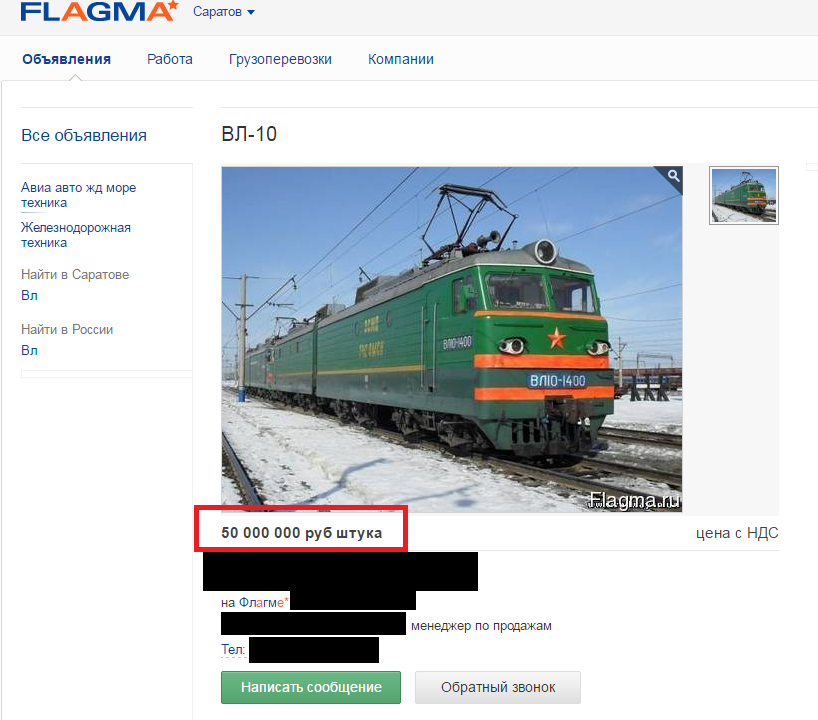Open Все объявления link

84,136
